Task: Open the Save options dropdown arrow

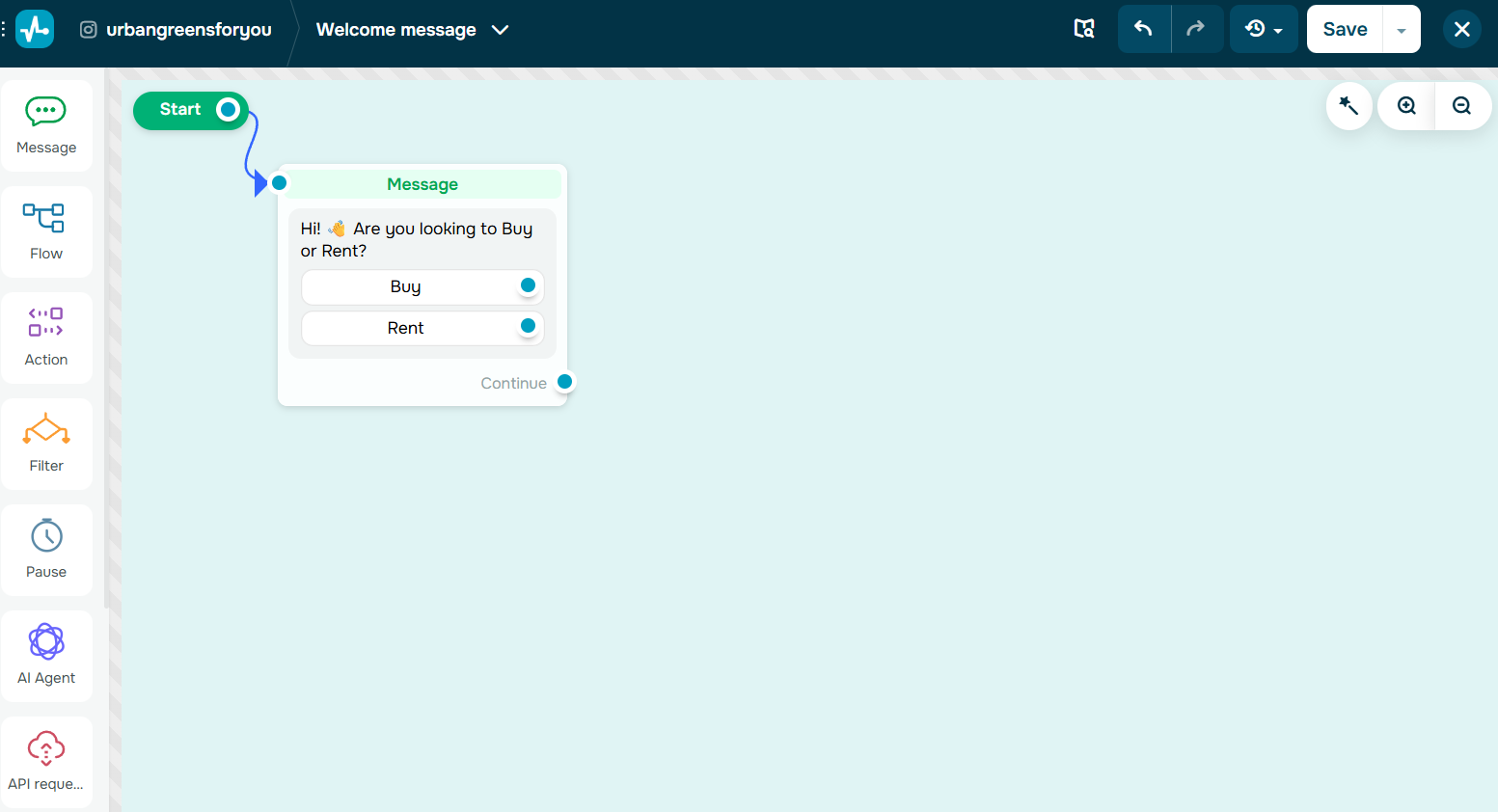Action: [x=1401, y=28]
